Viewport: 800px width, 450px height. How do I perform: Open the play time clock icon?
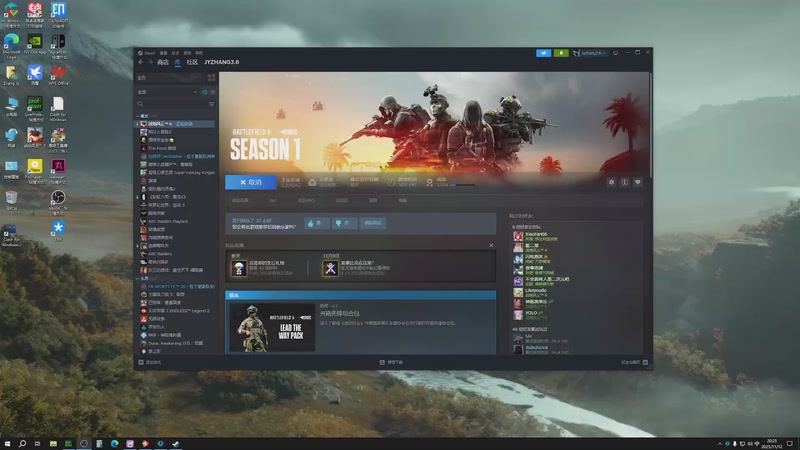point(391,182)
